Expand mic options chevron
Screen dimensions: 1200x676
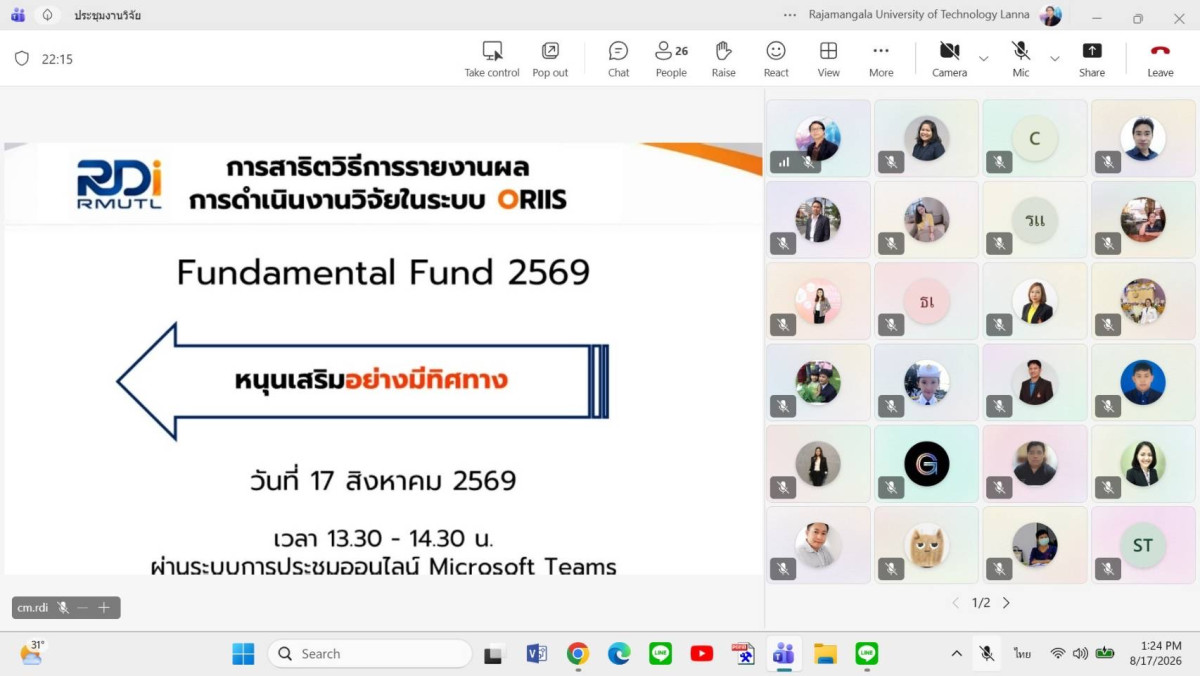click(1054, 59)
